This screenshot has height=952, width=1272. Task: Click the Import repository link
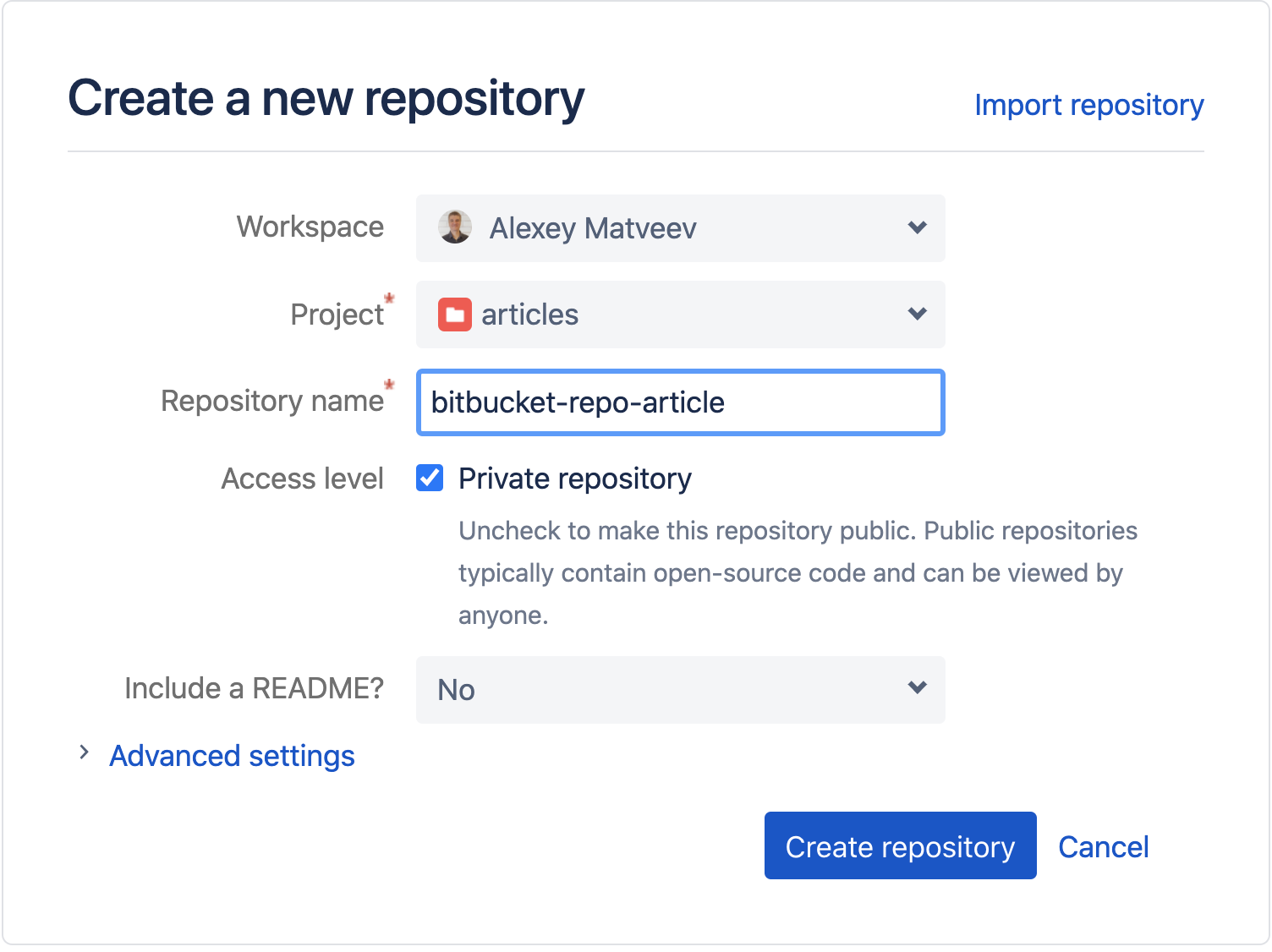click(x=1088, y=105)
